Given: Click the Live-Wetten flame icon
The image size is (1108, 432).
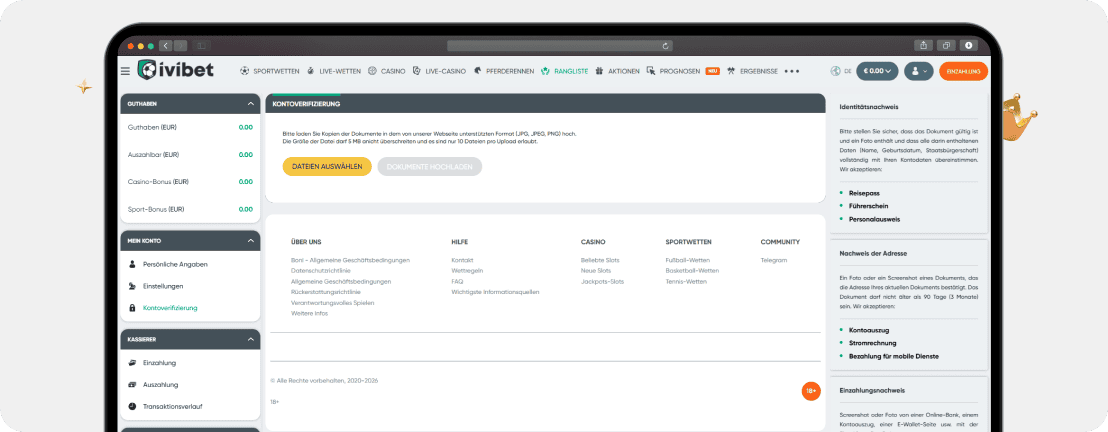Looking at the screenshot, I should tap(310, 71).
